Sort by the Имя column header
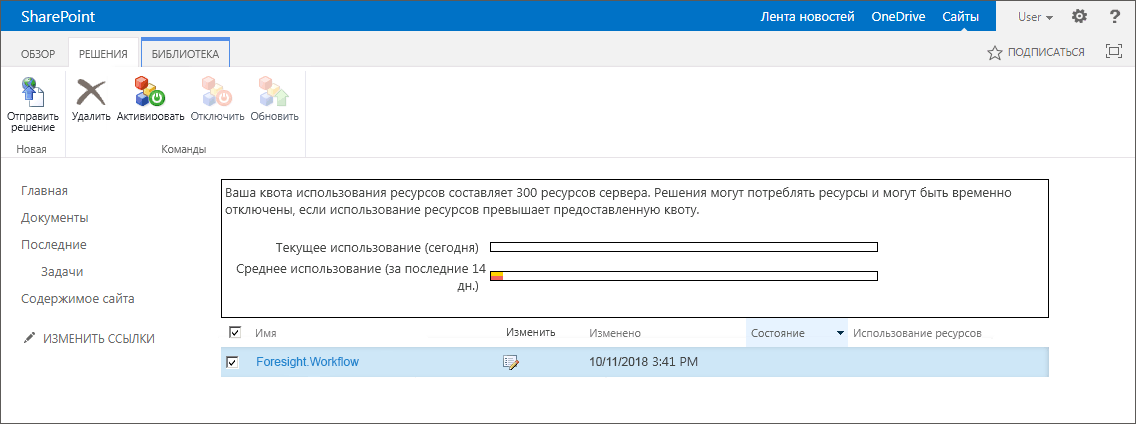This screenshot has width=1136, height=424. [x=266, y=333]
